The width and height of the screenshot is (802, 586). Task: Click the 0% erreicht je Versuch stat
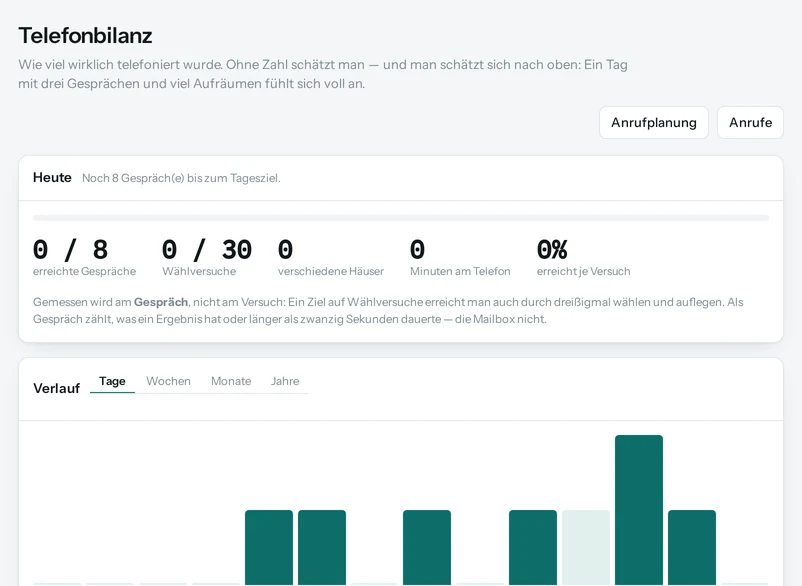584,258
